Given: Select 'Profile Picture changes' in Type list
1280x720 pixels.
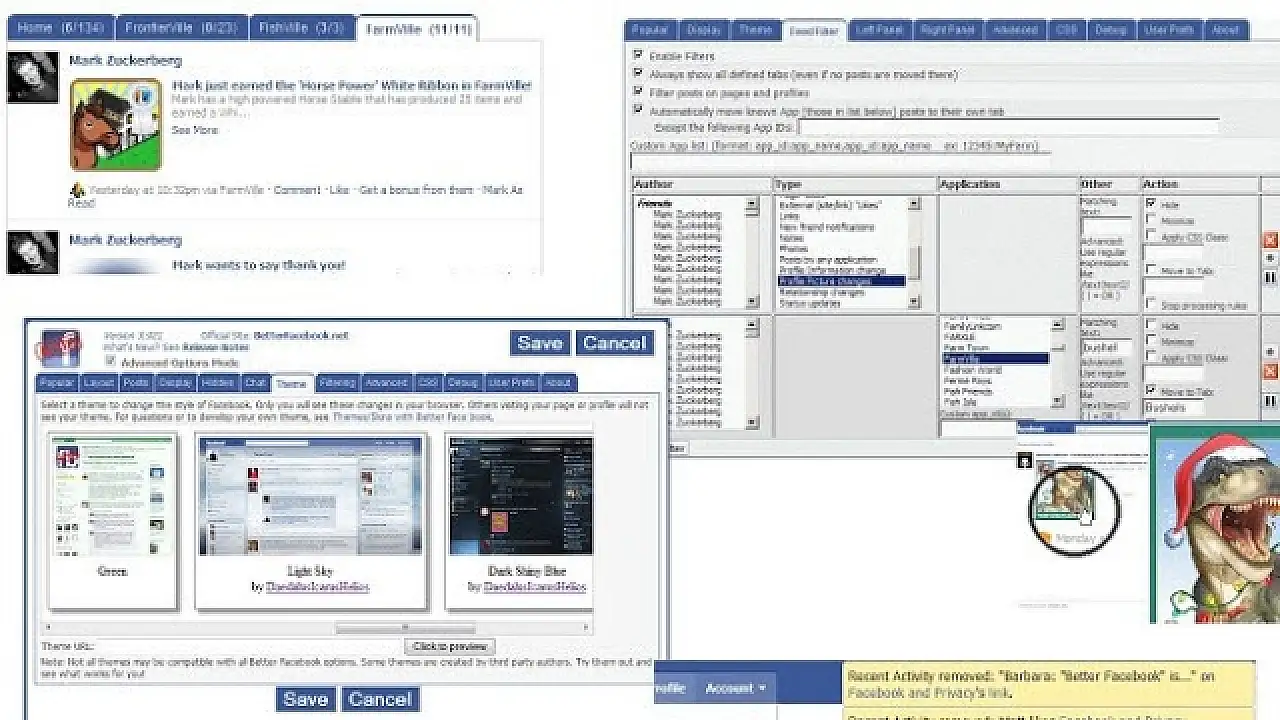Looking at the screenshot, I should tap(841, 281).
